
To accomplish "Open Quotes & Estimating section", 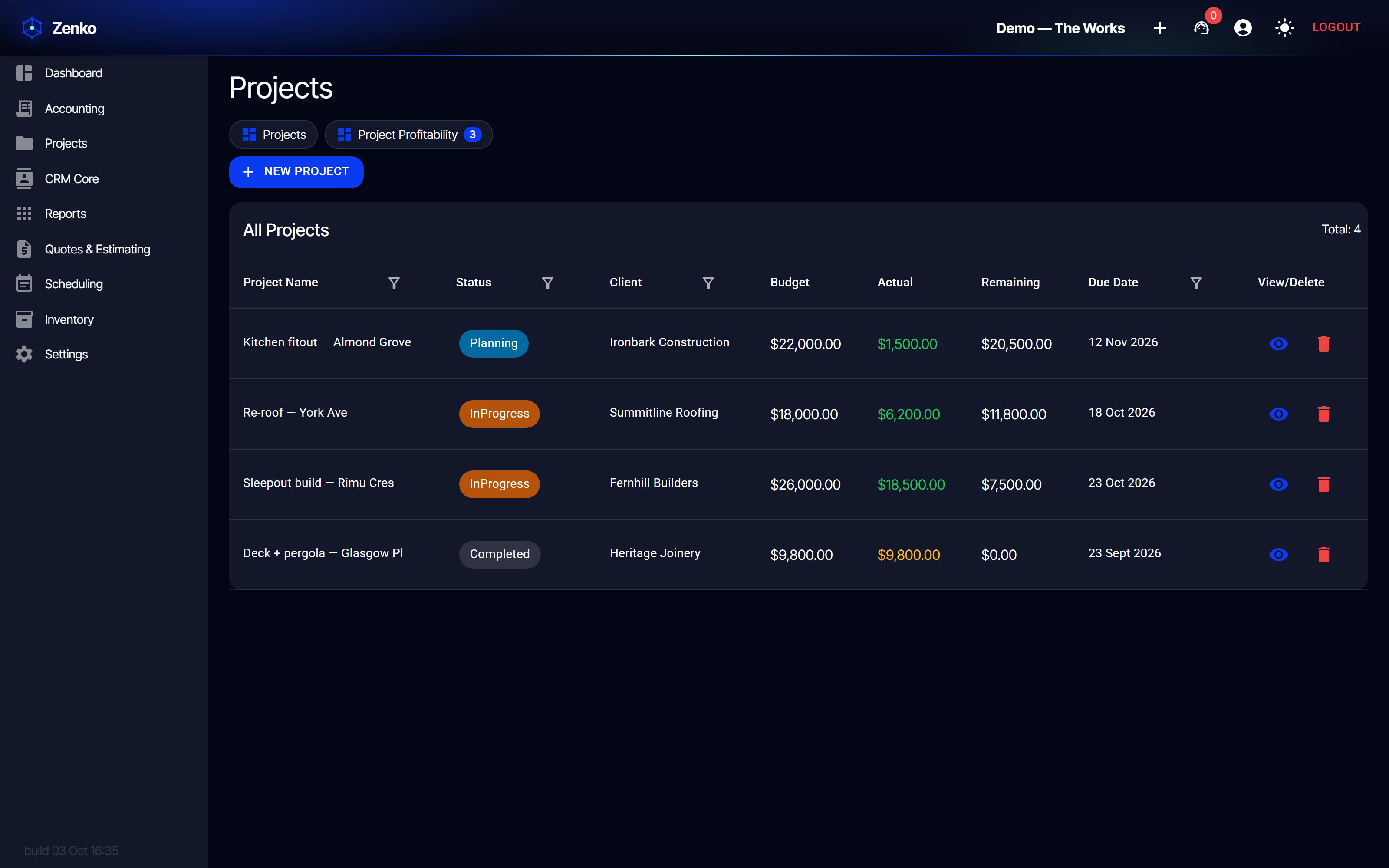I will pos(104,249).
